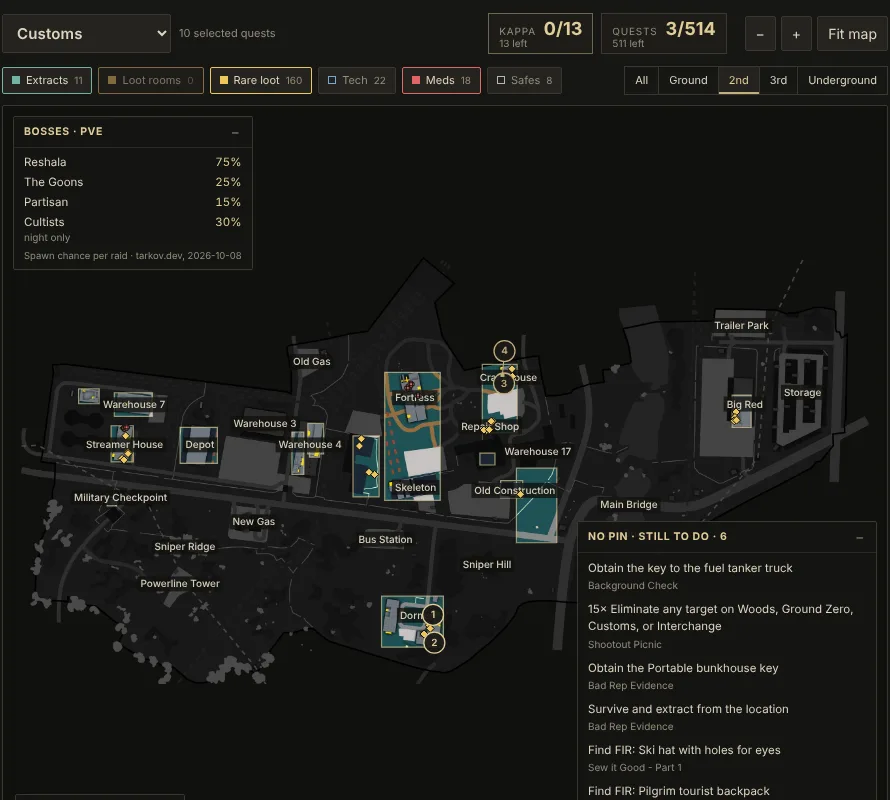Click the Storage map label

[x=802, y=392]
